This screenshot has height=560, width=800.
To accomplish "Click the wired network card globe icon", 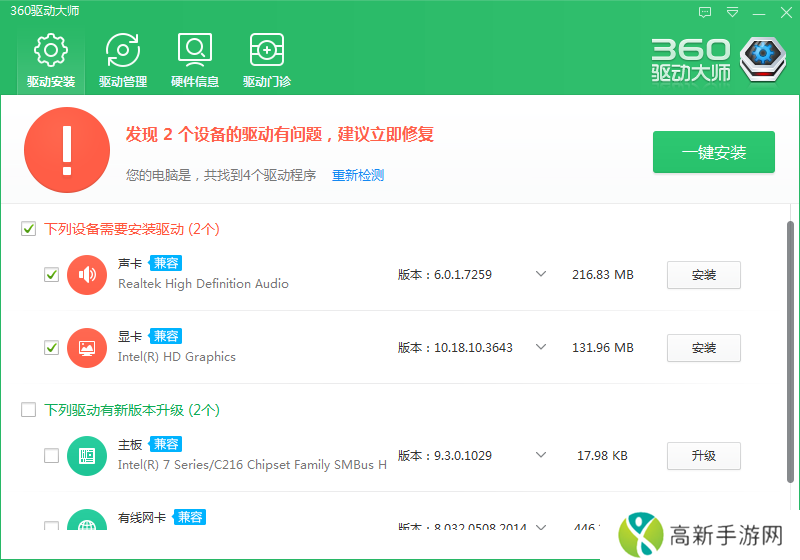I will click(x=87, y=520).
